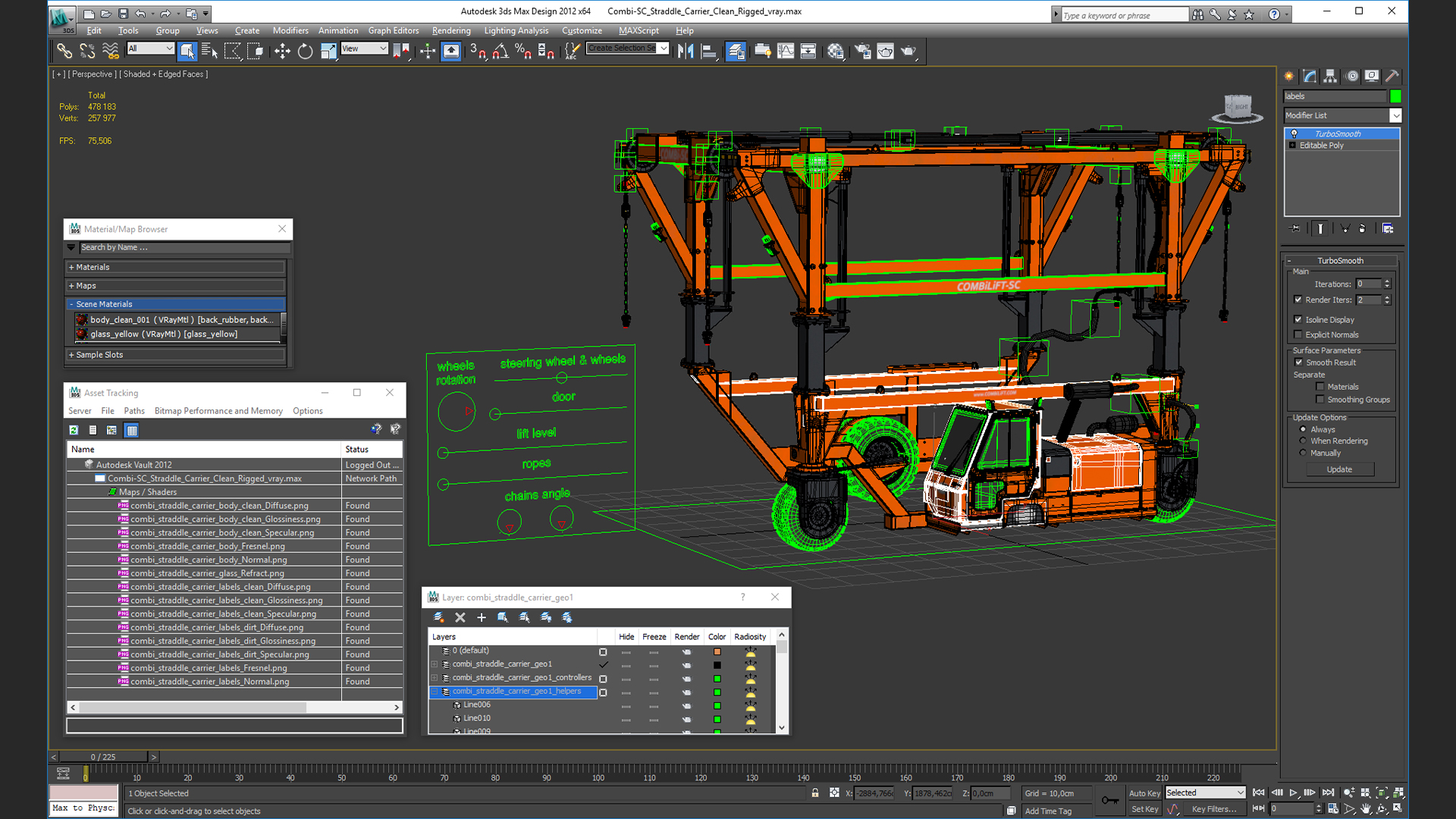The height and width of the screenshot is (819, 1456).
Task: Click Create New Layer icon in Layer dialog
Action: (x=438, y=617)
